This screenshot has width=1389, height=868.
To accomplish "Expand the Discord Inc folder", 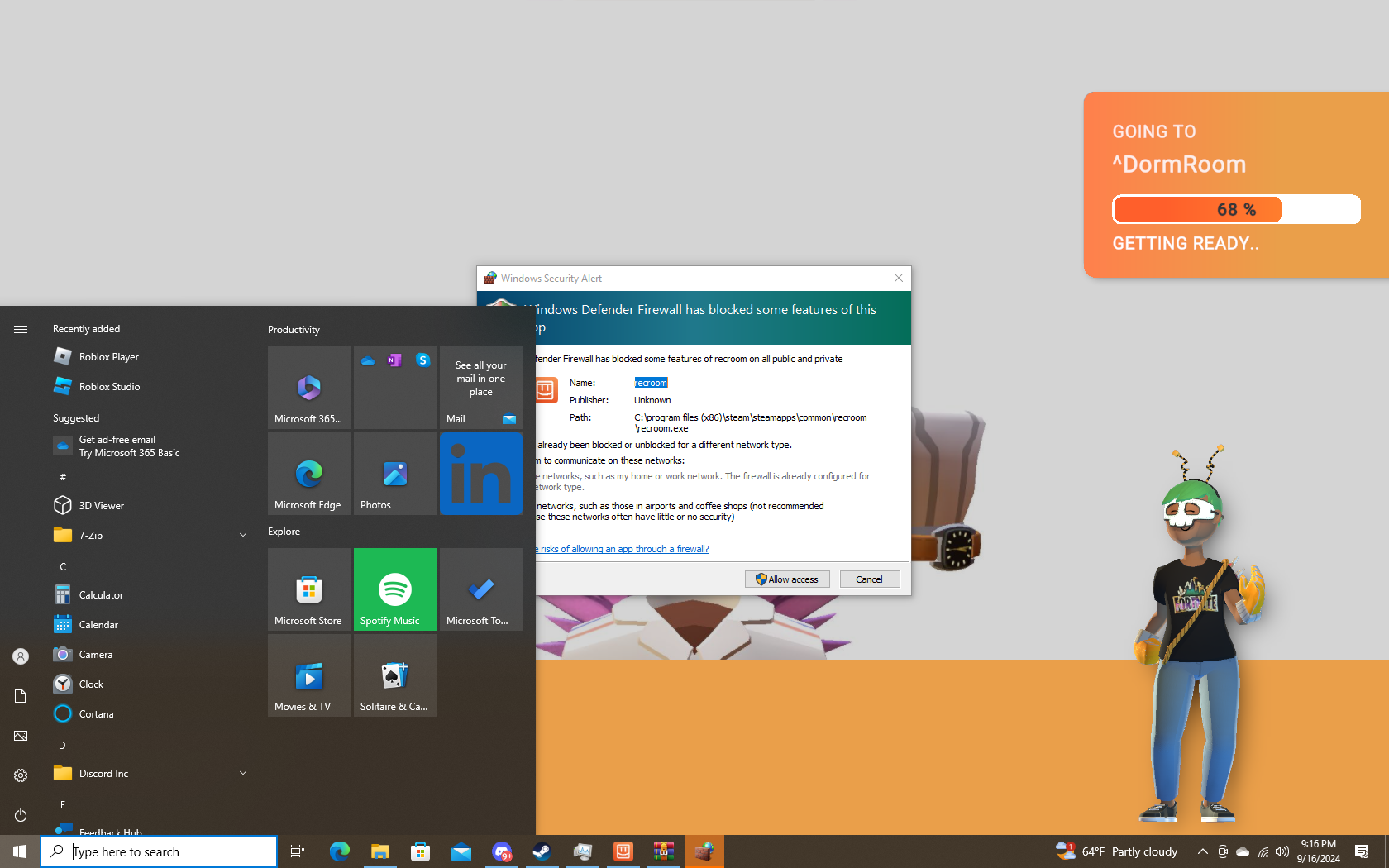I will click(x=149, y=773).
